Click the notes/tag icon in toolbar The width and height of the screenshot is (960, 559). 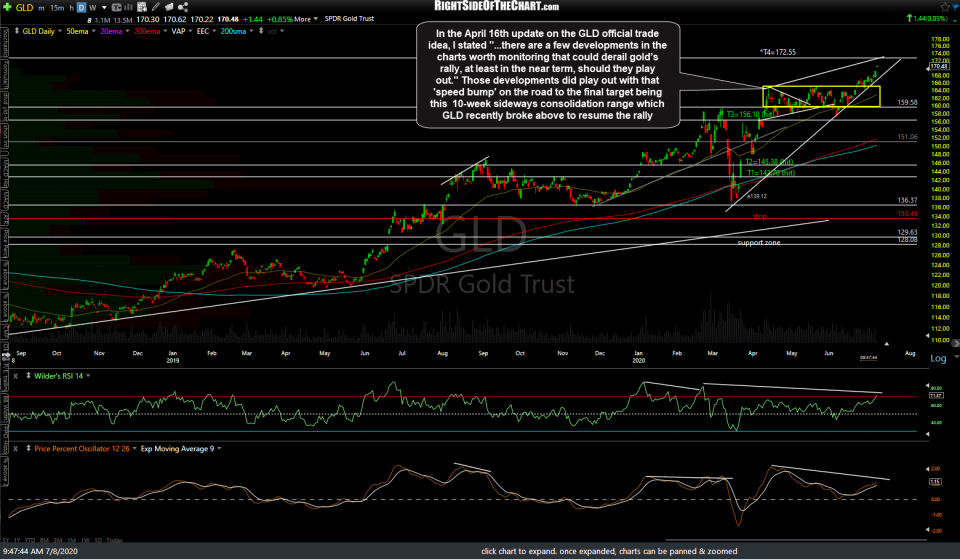pos(169,7)
